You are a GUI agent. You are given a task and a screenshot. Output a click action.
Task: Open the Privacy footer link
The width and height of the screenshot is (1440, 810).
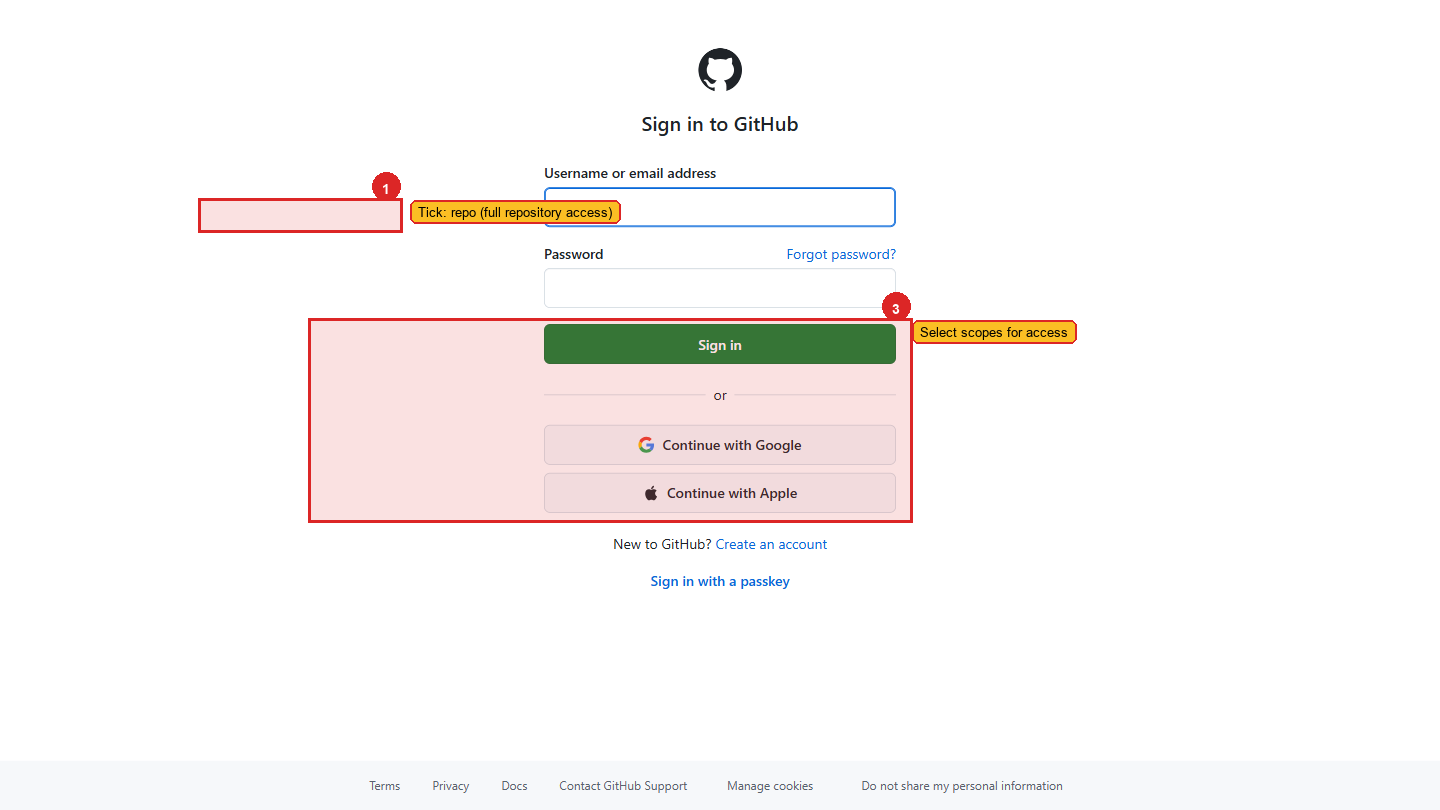451,786
